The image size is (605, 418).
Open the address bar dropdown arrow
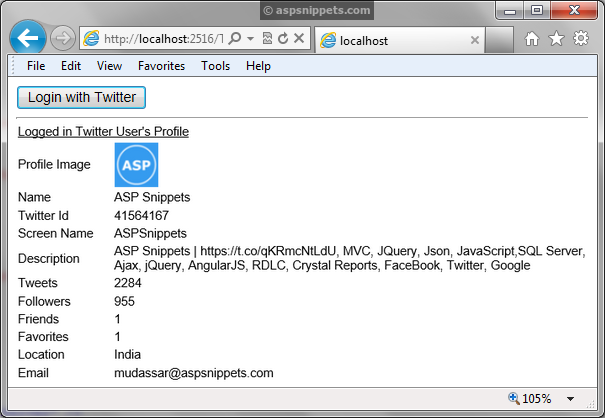[x=250, y=39]
